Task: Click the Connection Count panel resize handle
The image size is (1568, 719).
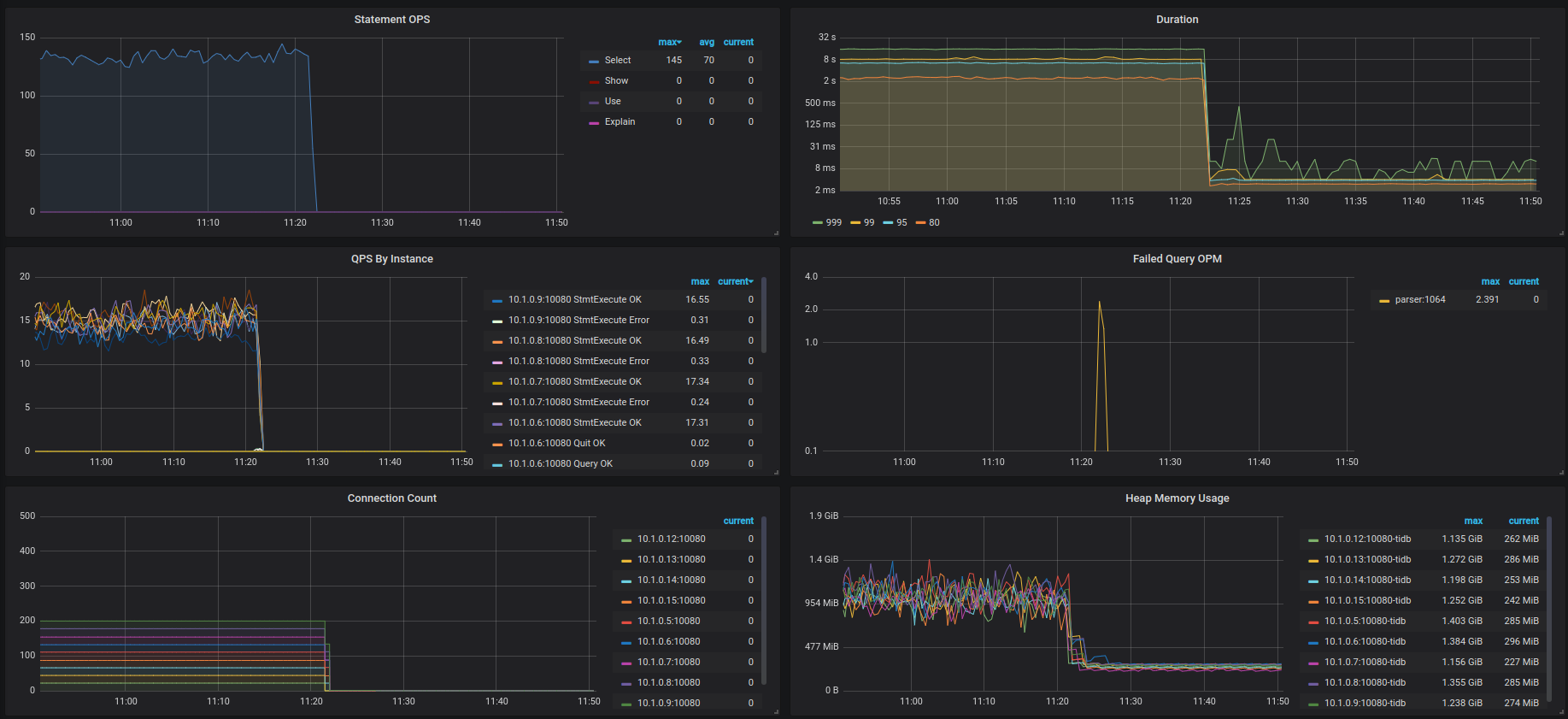Action: [776, 711]
